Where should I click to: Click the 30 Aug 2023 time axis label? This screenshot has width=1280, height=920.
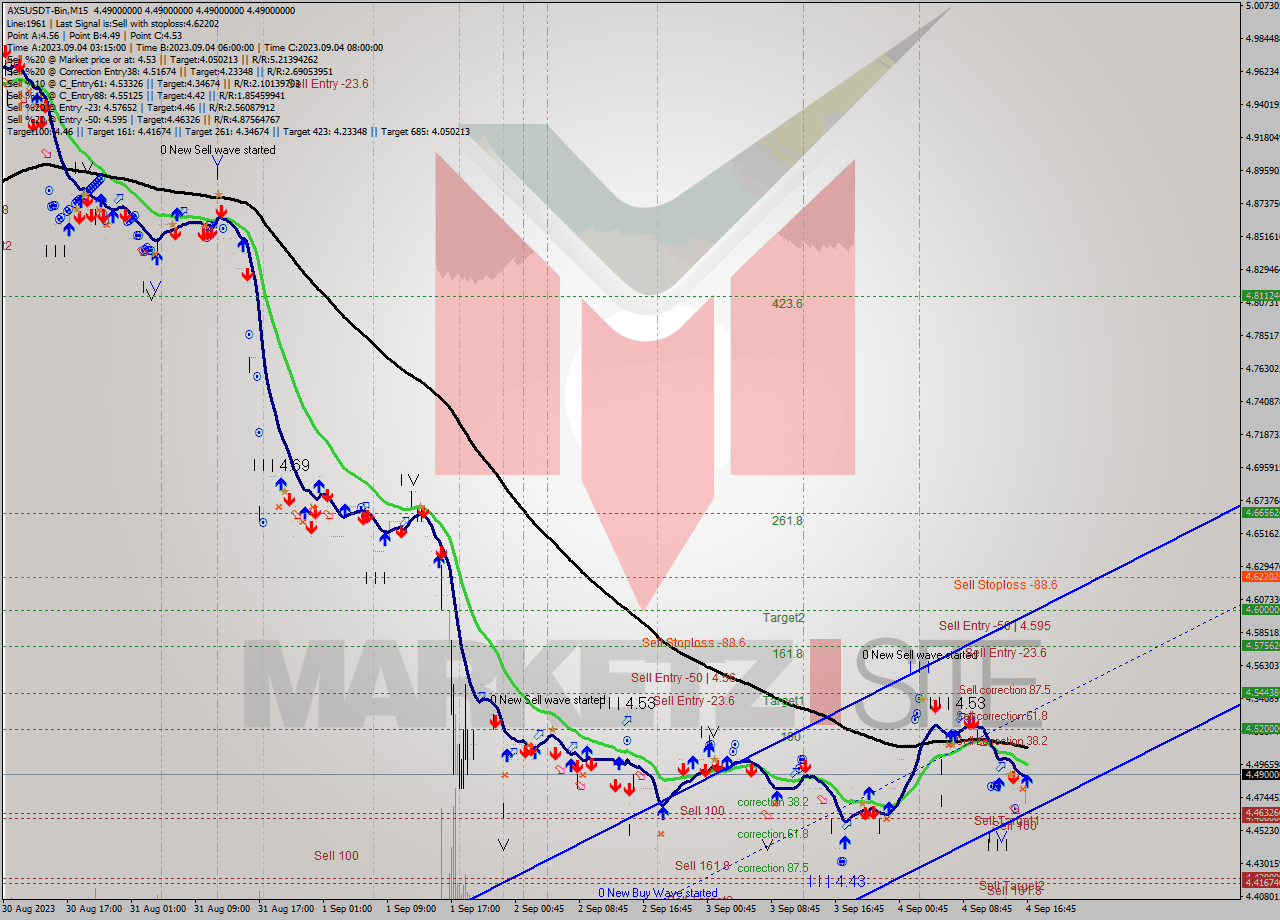(28, 910)
